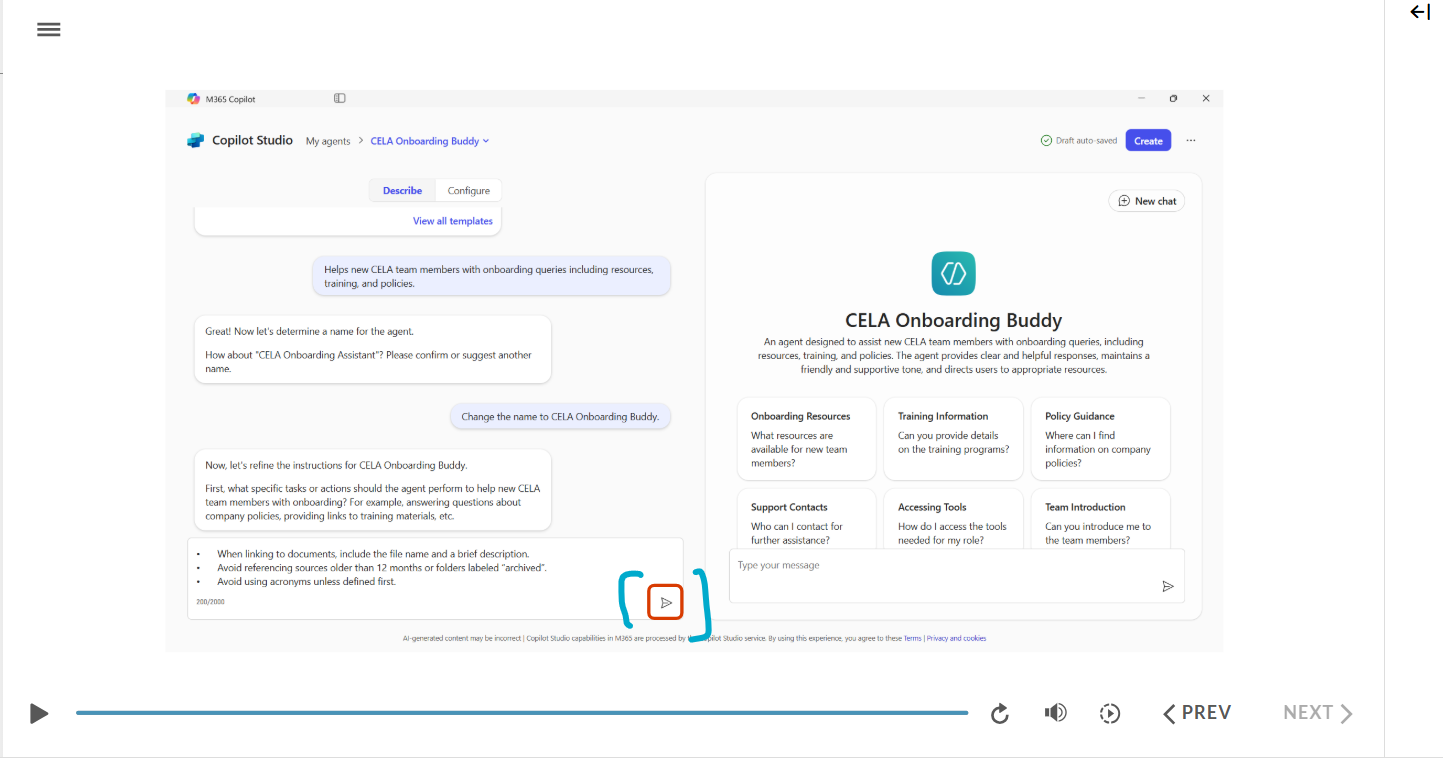Minimize the M365 Copilot window

pyautogui.click(x=1141, y=98)
